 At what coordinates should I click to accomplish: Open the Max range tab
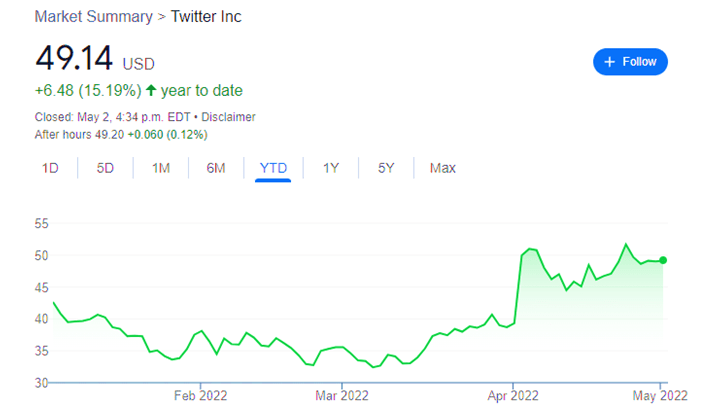point(443,168)
